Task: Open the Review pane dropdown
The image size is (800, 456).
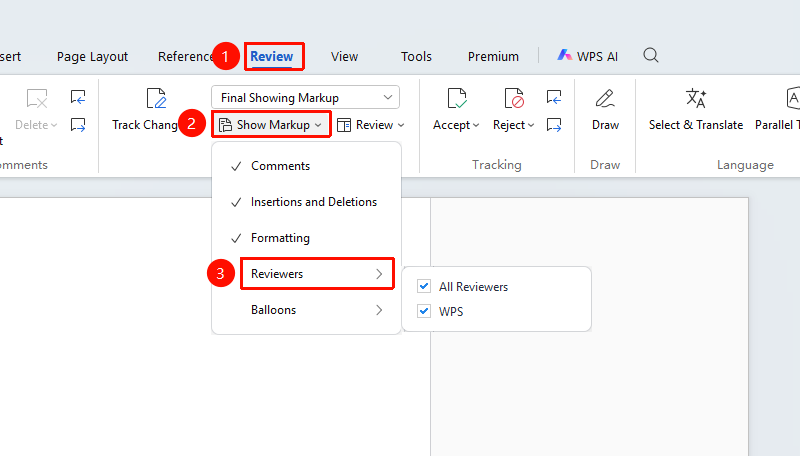Action: click(370, 125)
